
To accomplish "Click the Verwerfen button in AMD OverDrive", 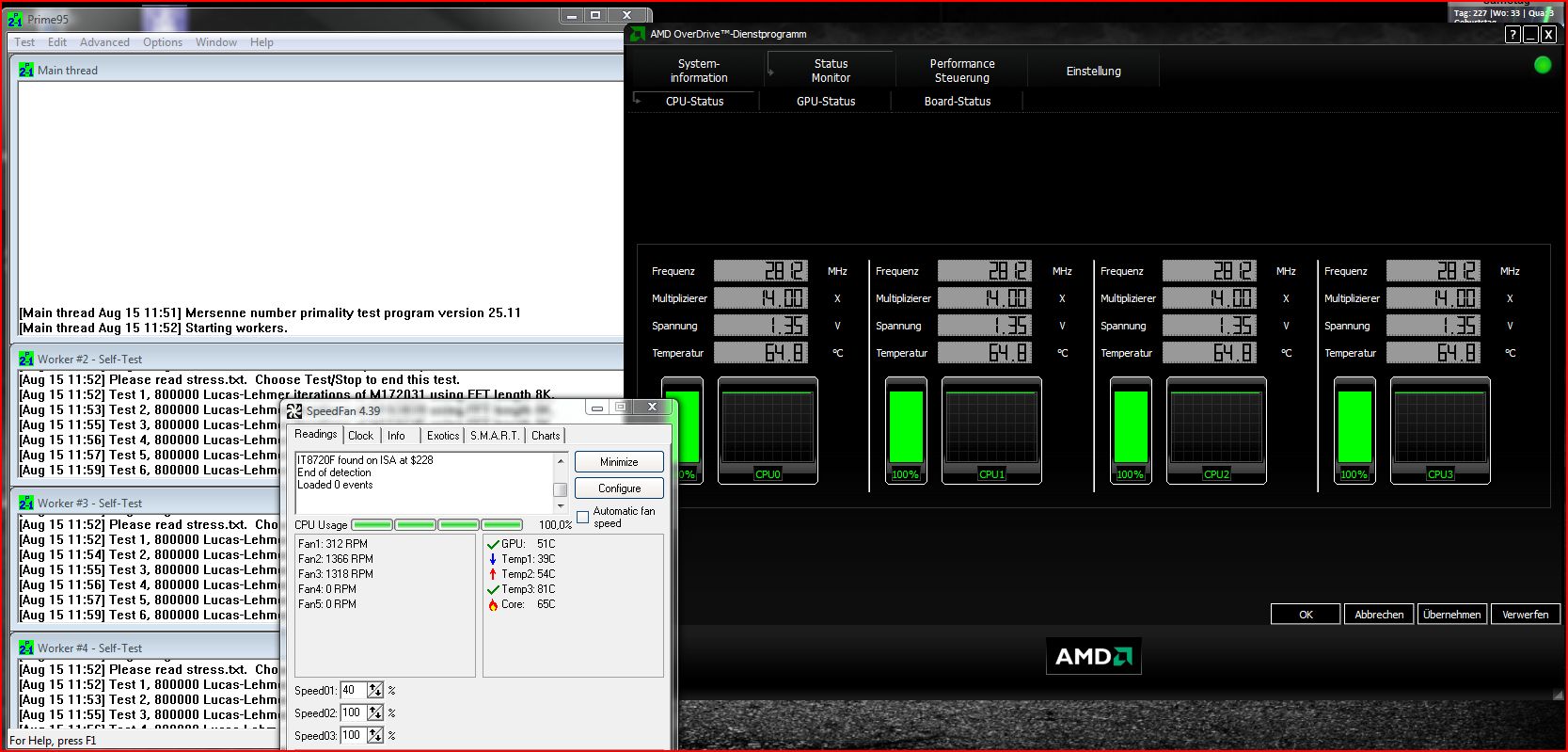I will (x=1525, y=615).
